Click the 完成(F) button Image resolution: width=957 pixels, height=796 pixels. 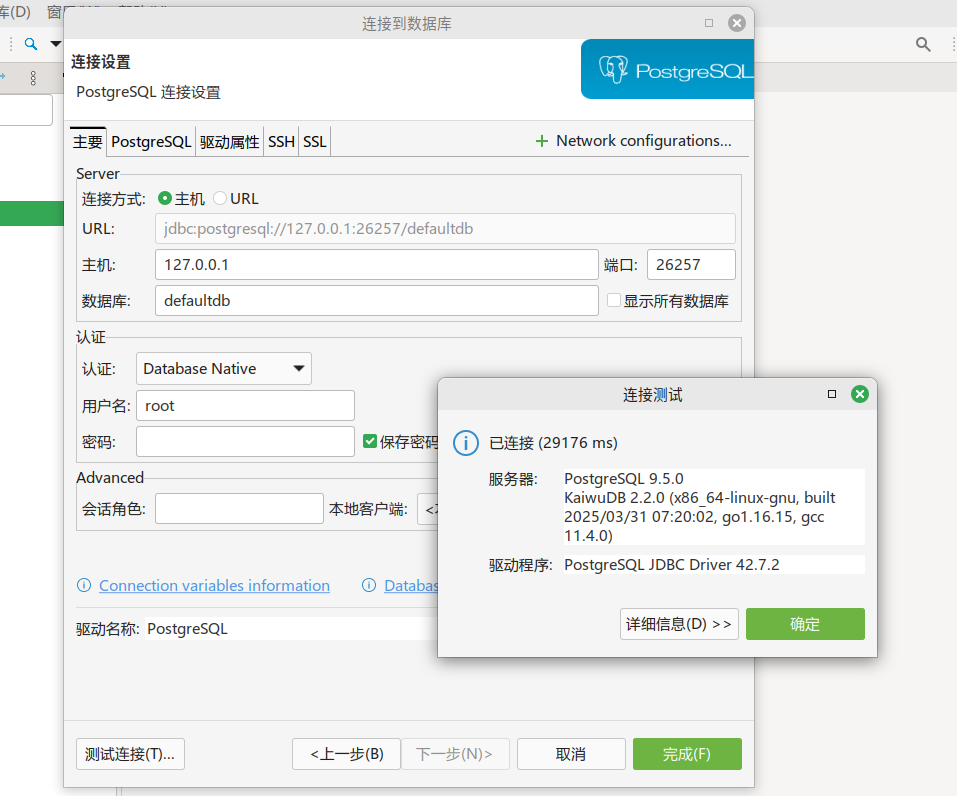point(687,754)
